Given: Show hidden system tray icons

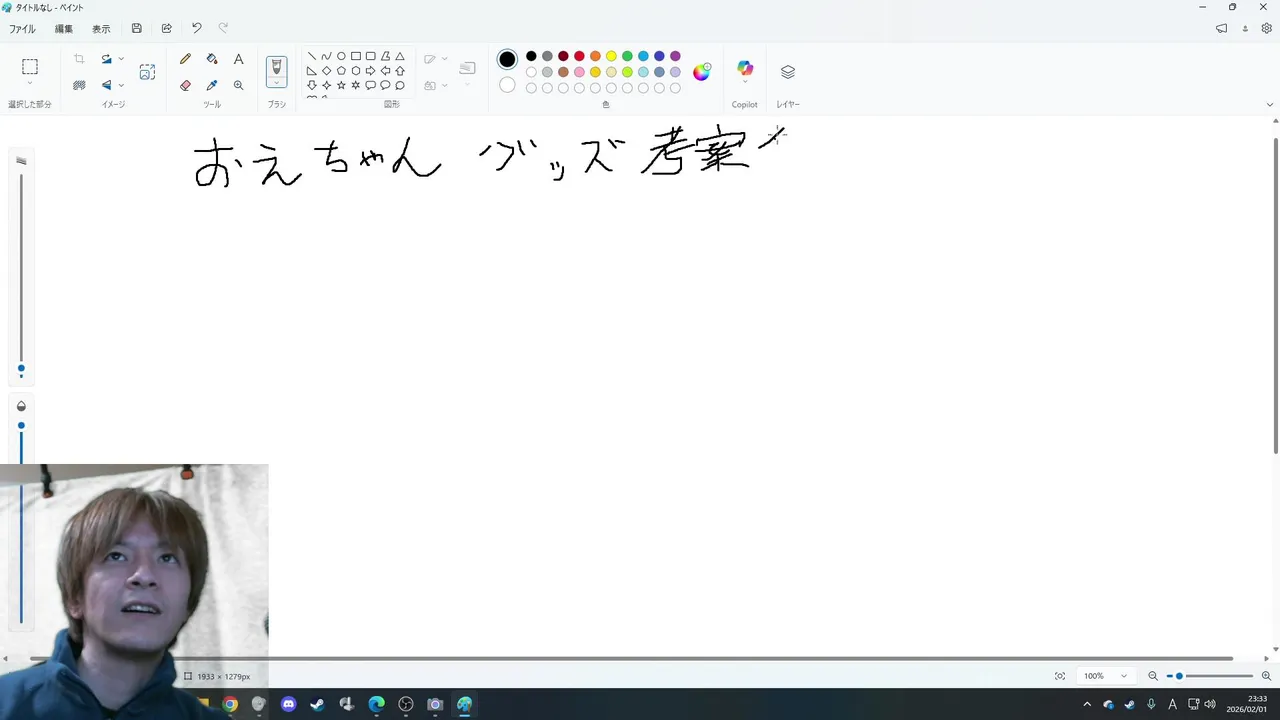Looking at the screenshot, I should (x=1087, y=704).
